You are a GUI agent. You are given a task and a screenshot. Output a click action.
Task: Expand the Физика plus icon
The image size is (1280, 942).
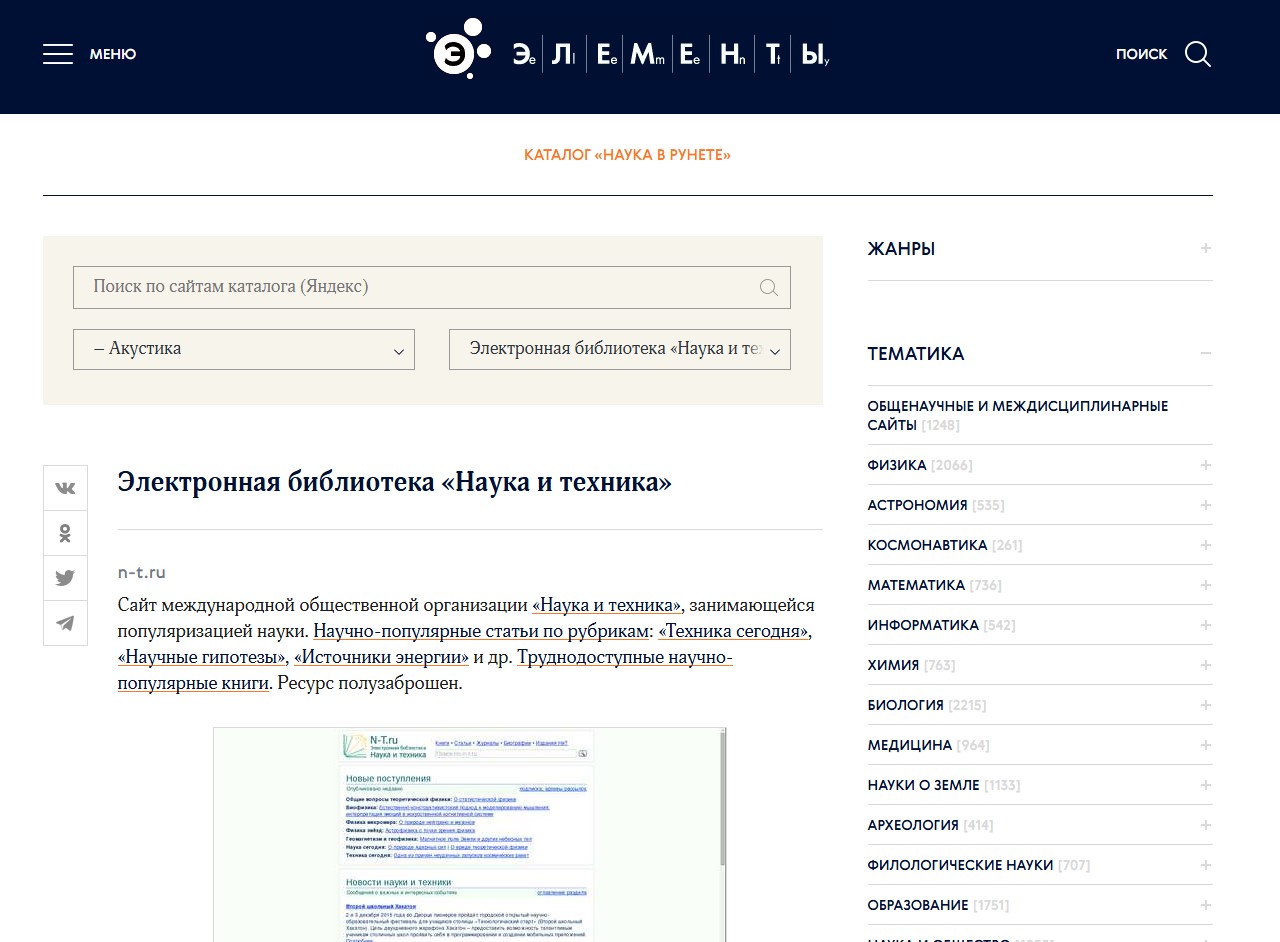point(1206,465)
